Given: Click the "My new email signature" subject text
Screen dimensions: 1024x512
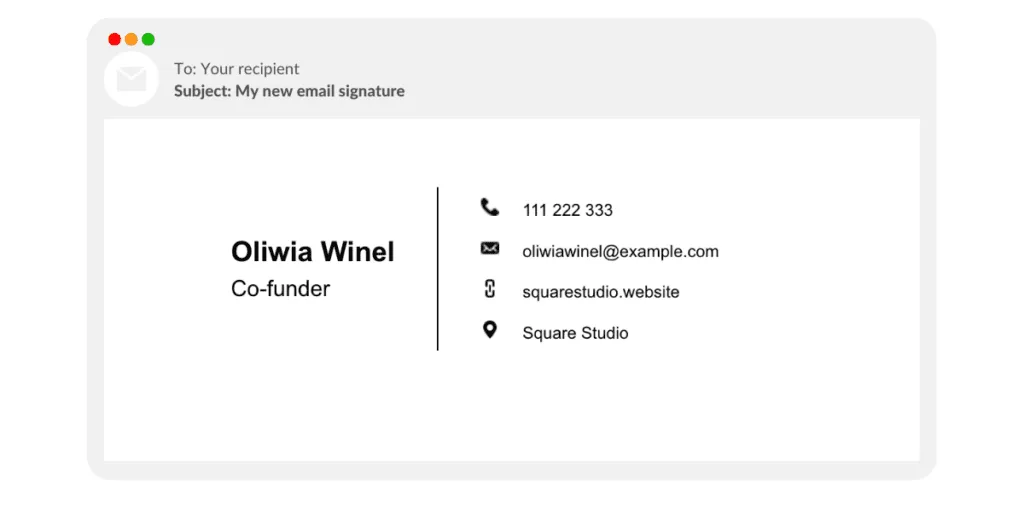Looking at the screenshot, I should [x=320, y=91].
